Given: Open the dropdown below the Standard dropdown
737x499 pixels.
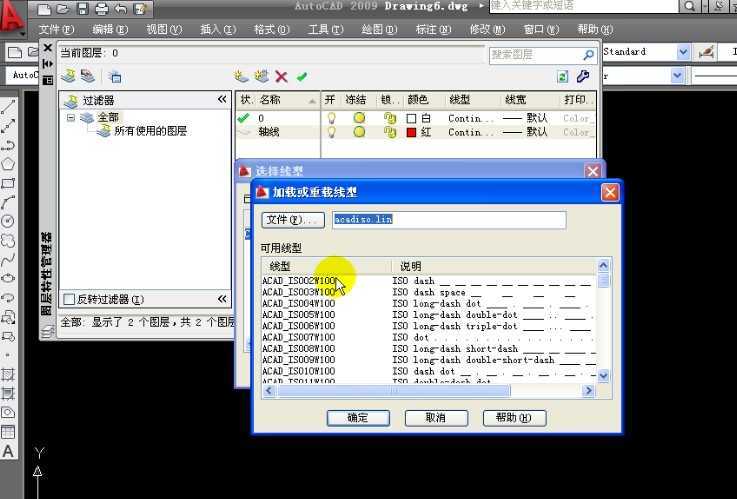Looking at the screenshot, I should coord(677,76).
